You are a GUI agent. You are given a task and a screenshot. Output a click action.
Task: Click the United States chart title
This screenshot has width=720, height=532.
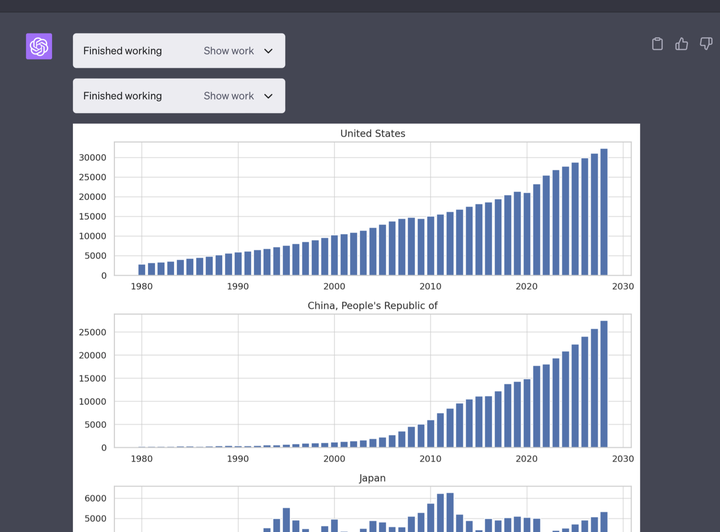pos(372,134)
